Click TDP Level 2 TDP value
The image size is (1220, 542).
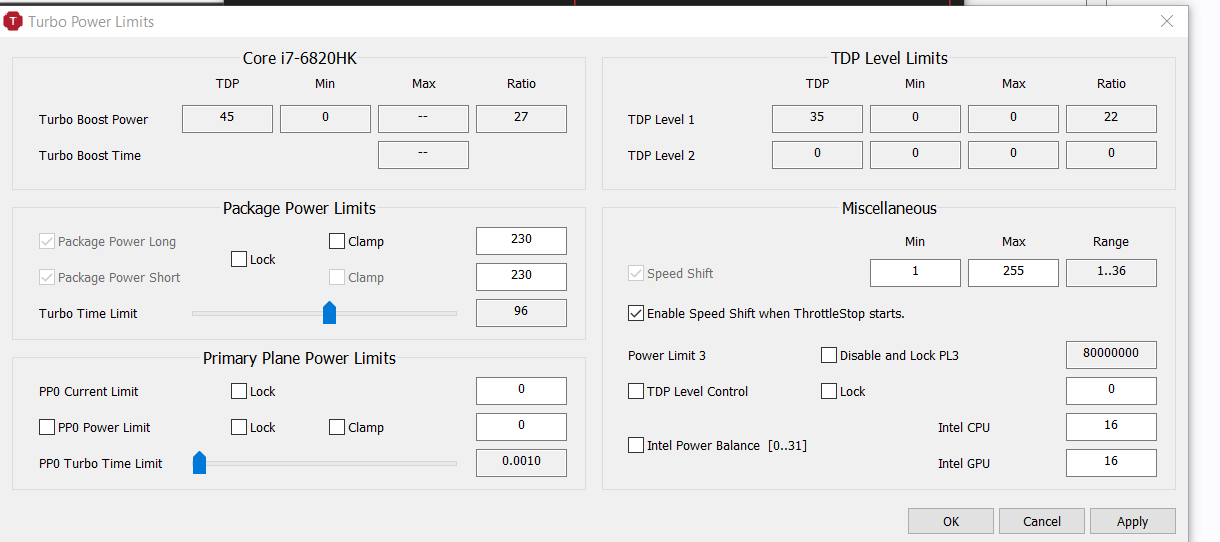pyautogui.click(x=817, y=154)
